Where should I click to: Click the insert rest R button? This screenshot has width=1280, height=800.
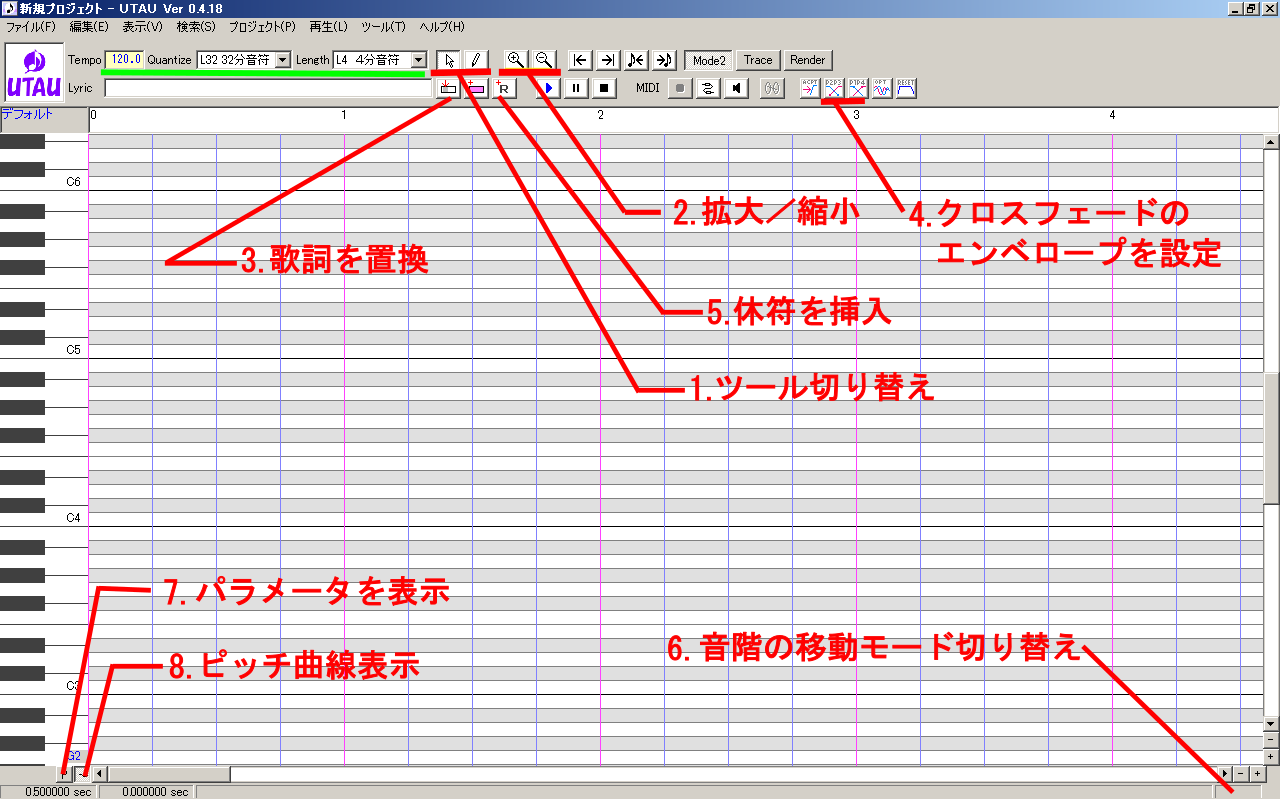pos(504,88)
